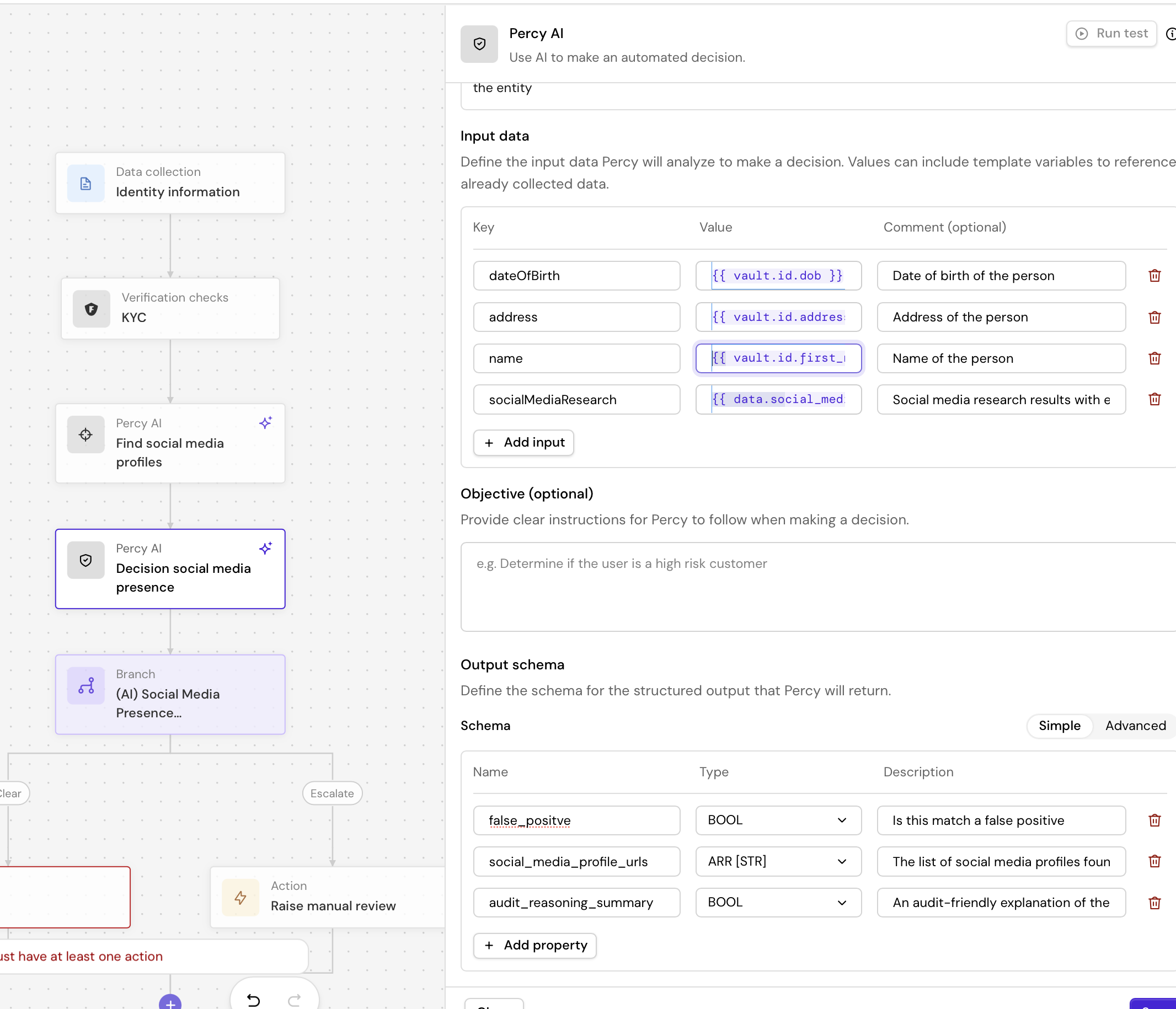The image size is (1176, 1009).
Task: Open type dropdown for false_positve
Action: point(778,820)
